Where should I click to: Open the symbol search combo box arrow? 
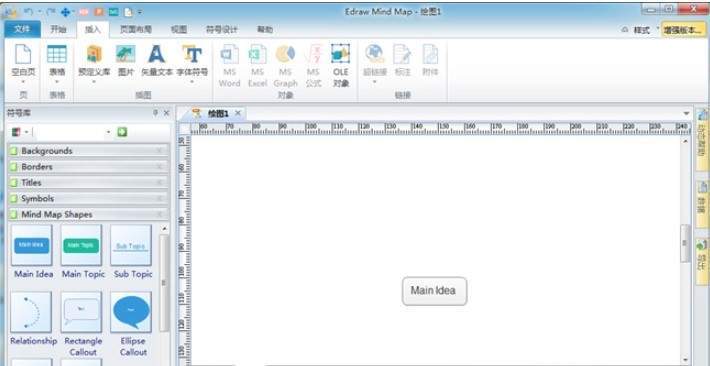click(109, 132)
